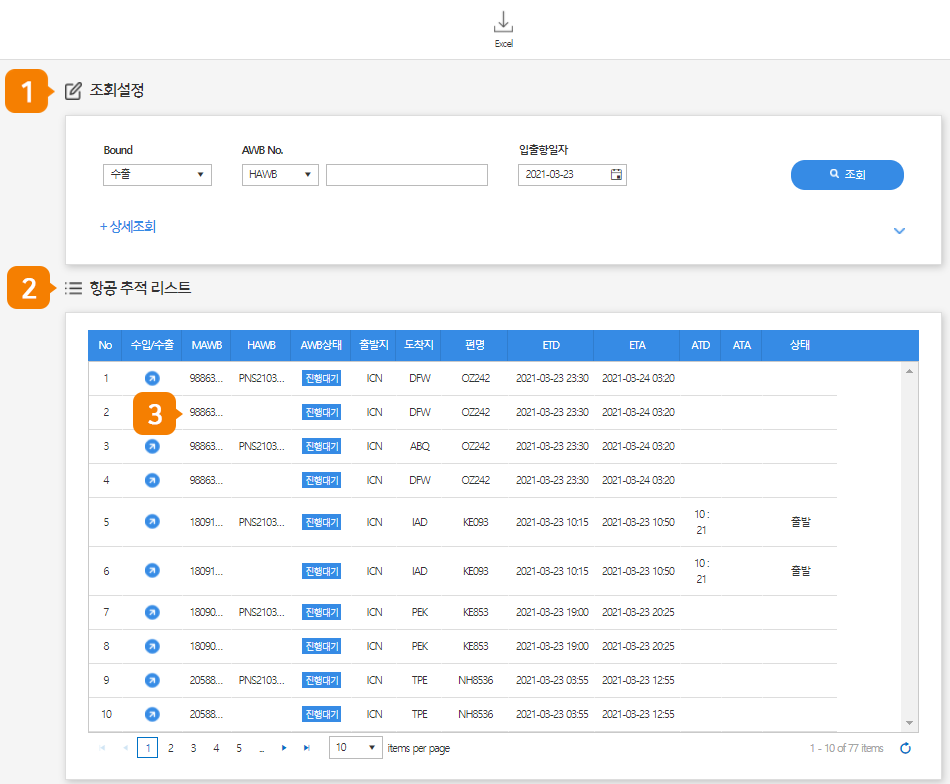Click the export arrow icon in row No 6

[x=152, y=571]
